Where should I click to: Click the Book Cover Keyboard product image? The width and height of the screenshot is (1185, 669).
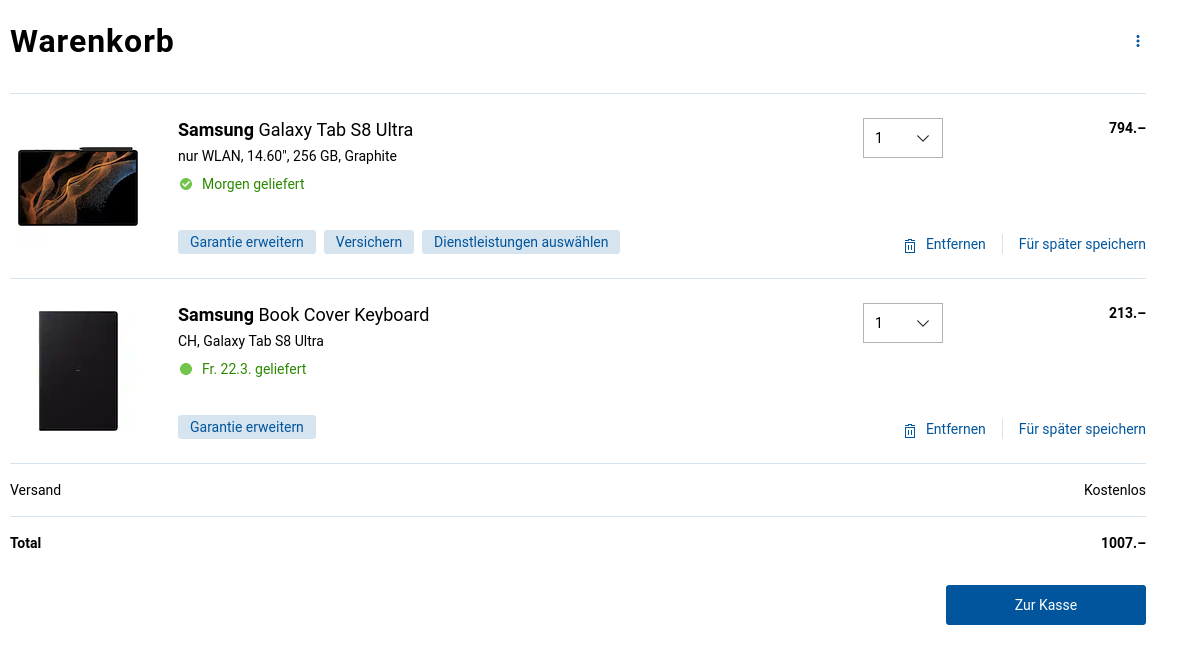tap(78, 370)
